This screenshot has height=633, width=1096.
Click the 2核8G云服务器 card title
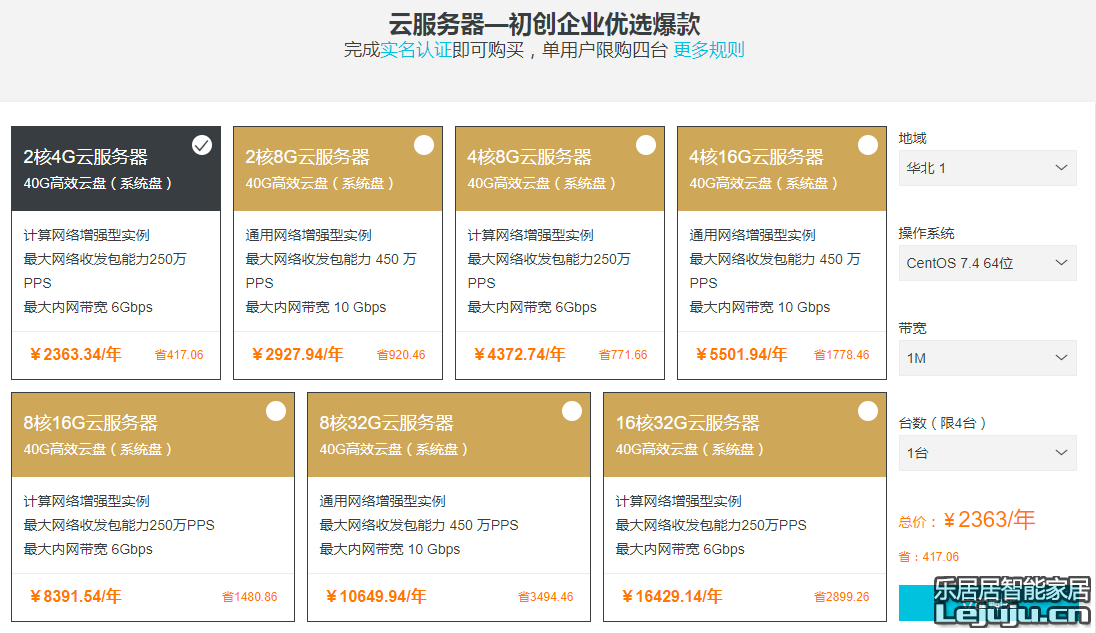click(x=308, y=157)
